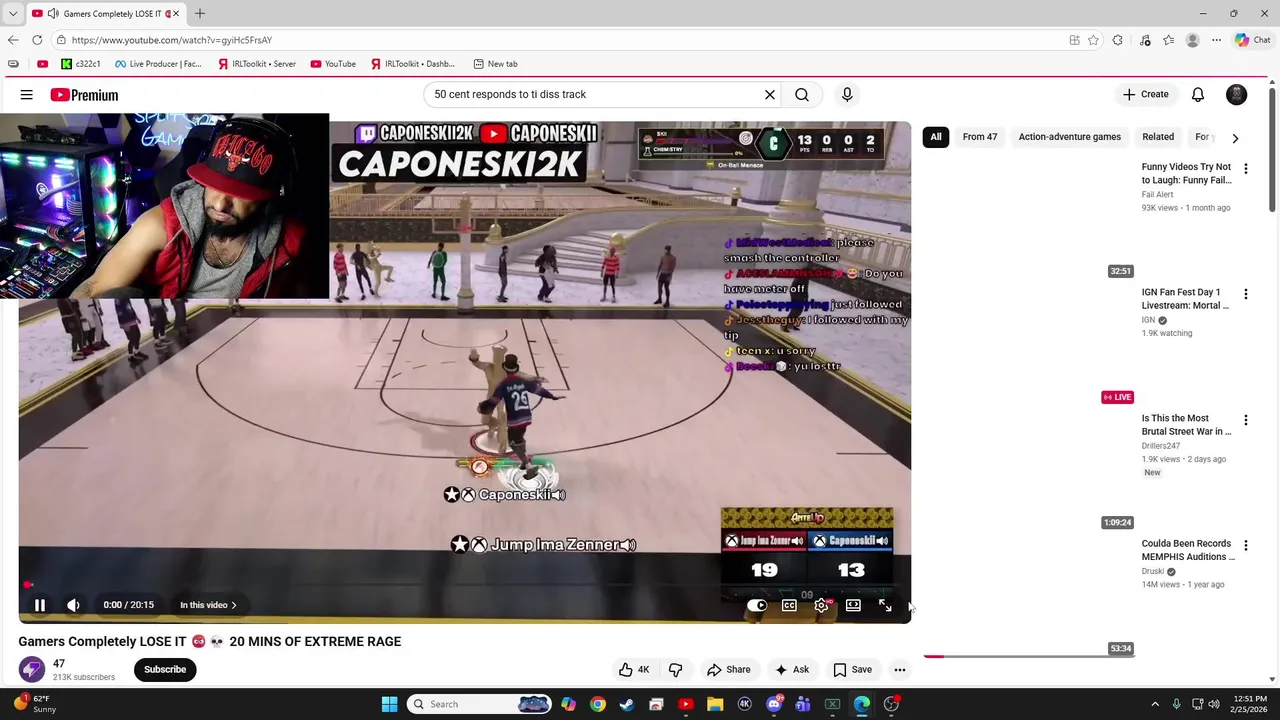The height and width of the screenshot is (720, 1280).
Task: Like the video with thumbs up
Action: (634, 670)
